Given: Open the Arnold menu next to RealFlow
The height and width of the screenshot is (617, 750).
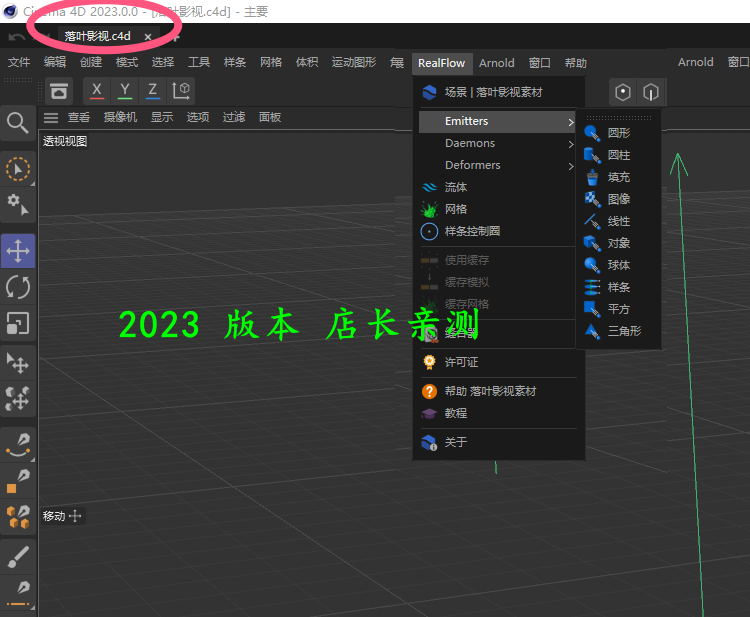Looking at the screenshot, I should point(496,63).
